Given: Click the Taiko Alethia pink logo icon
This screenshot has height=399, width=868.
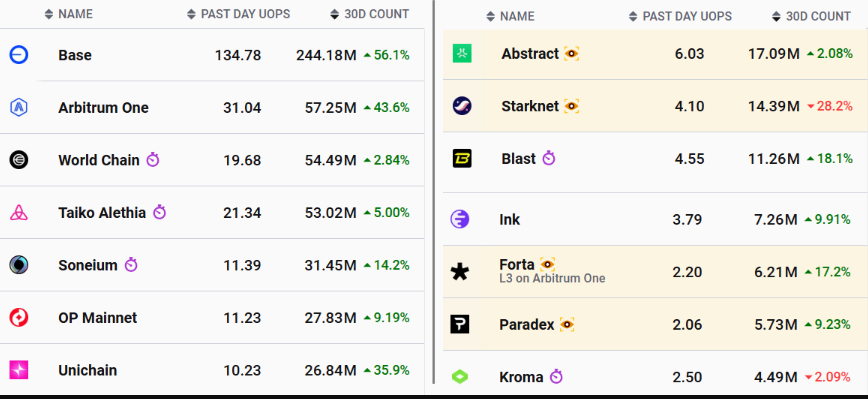Looking at the screenshot, I should 19,213.
